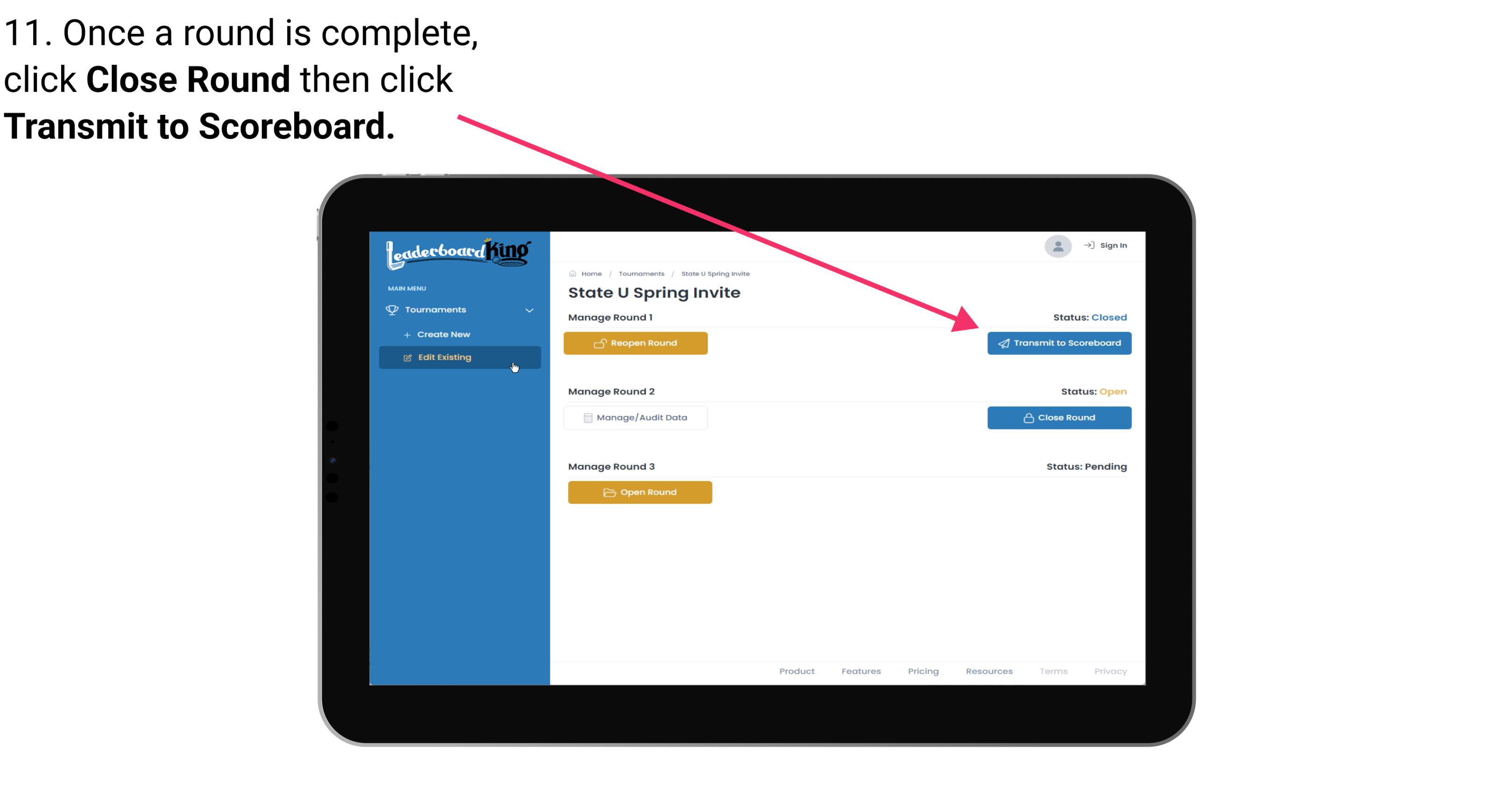Click the LeaderboardKing home logo
This screenshot has height=812, width=1510.
[459, 252]
